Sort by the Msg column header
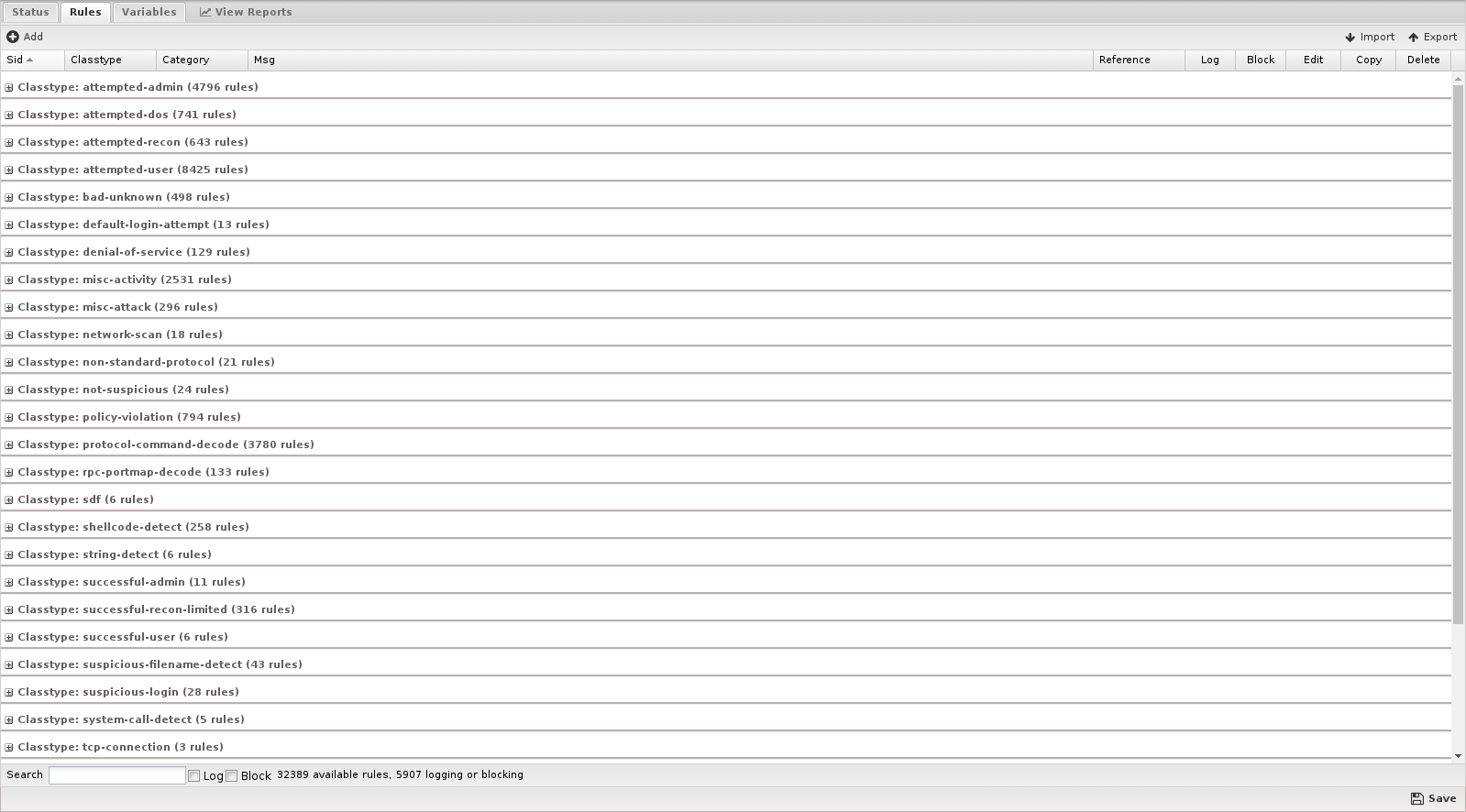The height and width of the screenshot is (812, 1466). [670, 60]
